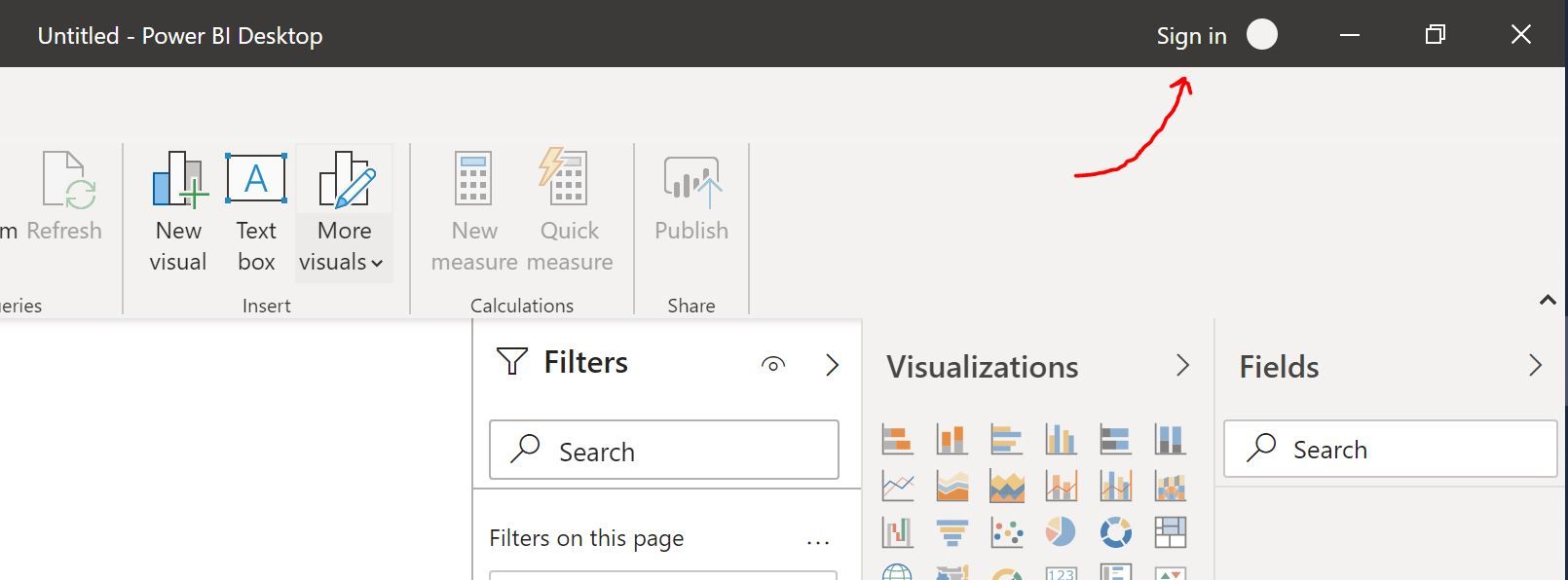Choose the Stacked area chart visual
The height and width of the screenshot is (580, 1568).
(1007, 486)
